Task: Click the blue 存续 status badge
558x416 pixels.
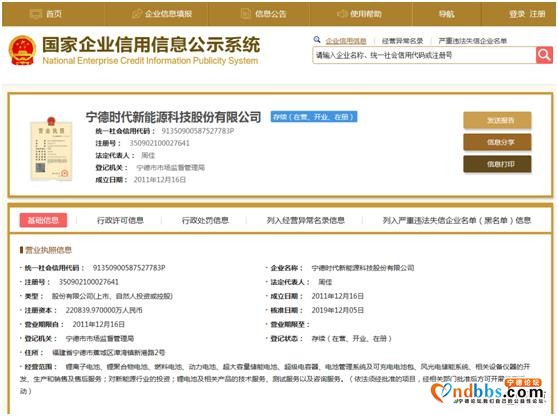Action: click(314, 117)
